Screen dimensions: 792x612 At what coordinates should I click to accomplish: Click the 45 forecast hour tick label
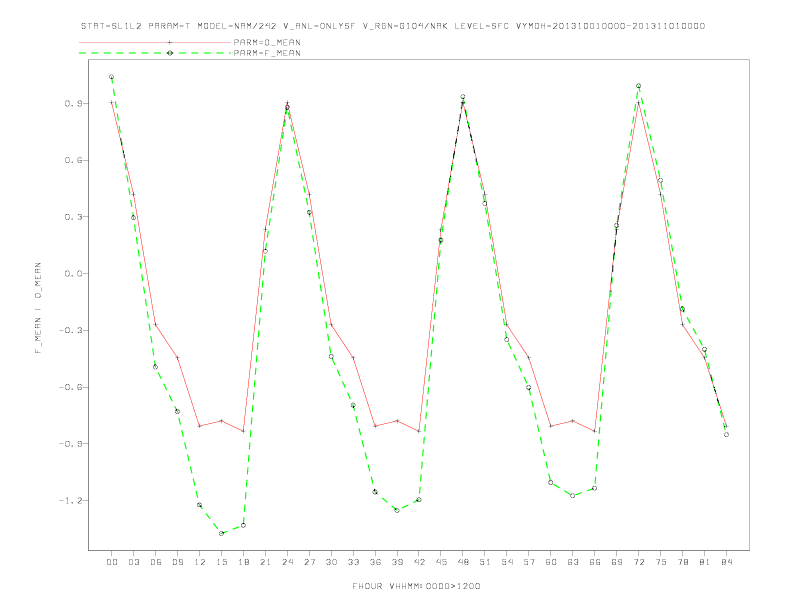[441, 562]
